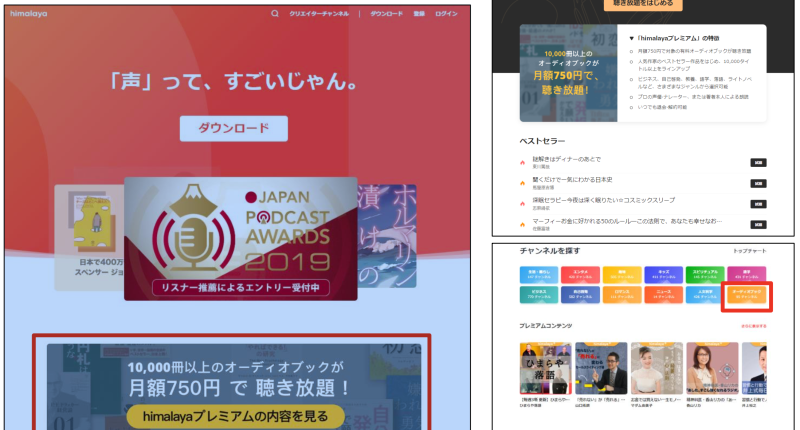Click the search magnifier icon in header
Viewport: 800px width, 430px height.
tap(275, 14)
